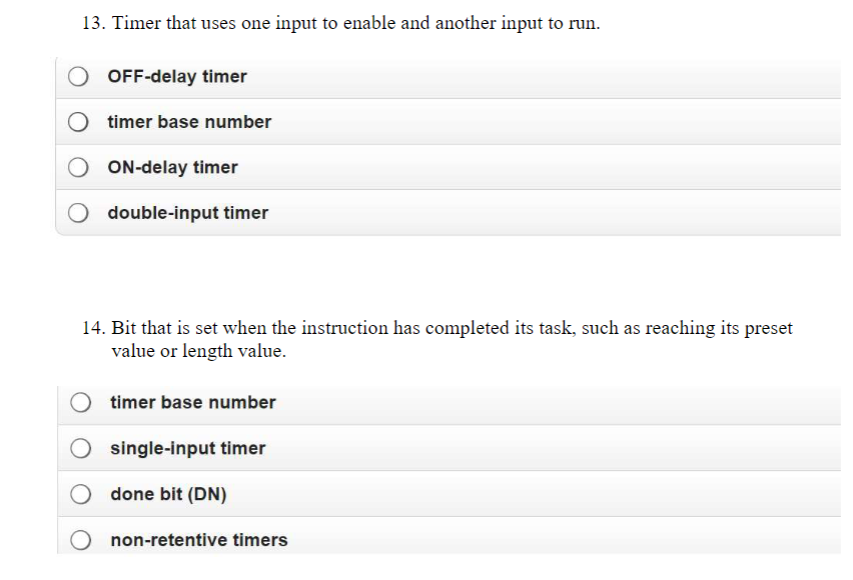Select timer base number for question 14
This screenshot has height=580, width=853.
(x=80, y=402)
